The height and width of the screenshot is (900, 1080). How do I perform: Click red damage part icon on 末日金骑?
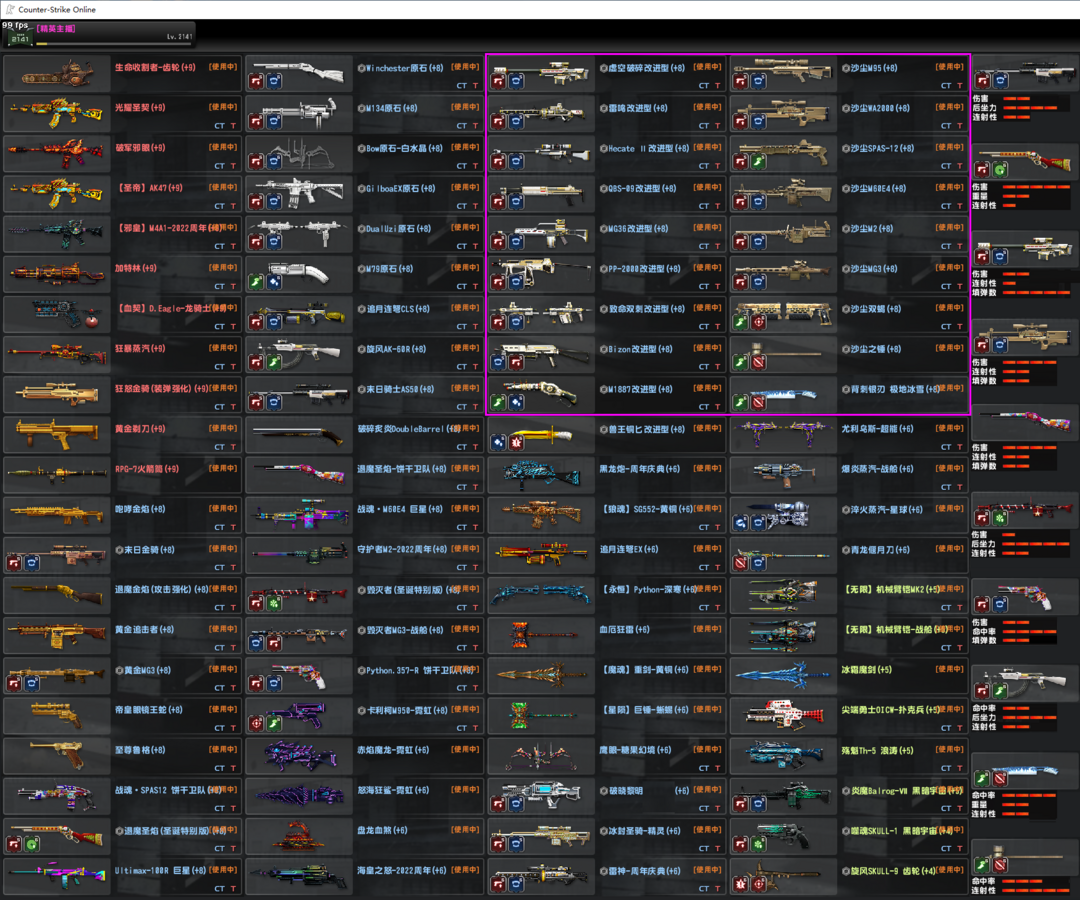tap(14, 563)
